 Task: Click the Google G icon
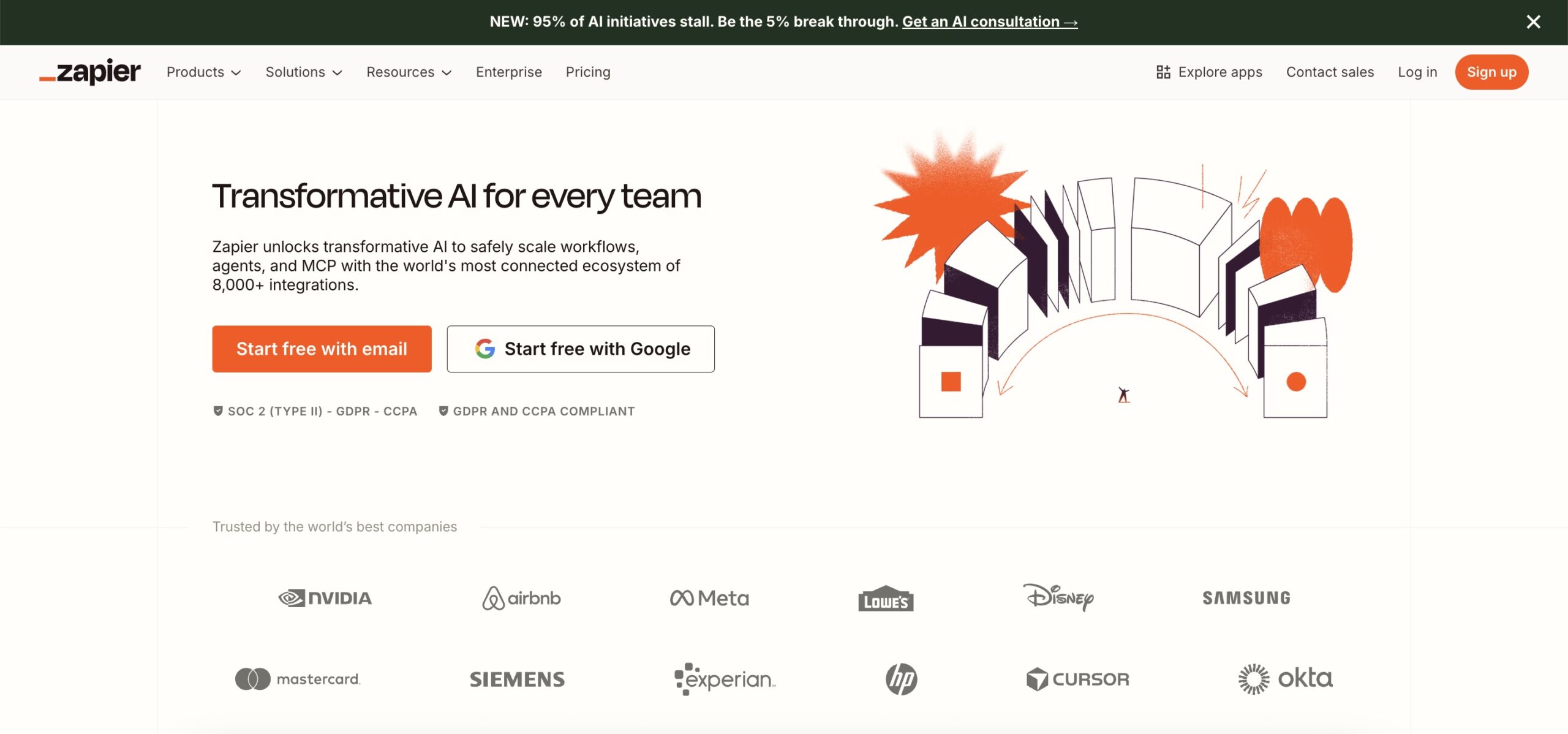coord(483,349)
